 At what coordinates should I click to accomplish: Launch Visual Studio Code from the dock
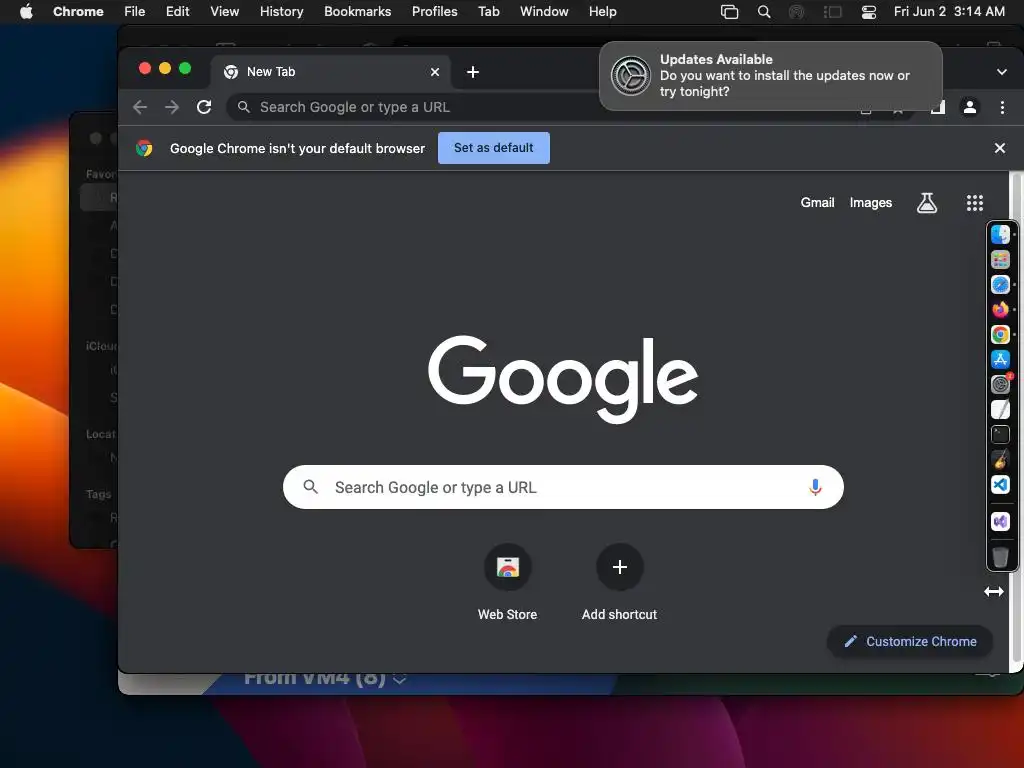point(1000,484)
